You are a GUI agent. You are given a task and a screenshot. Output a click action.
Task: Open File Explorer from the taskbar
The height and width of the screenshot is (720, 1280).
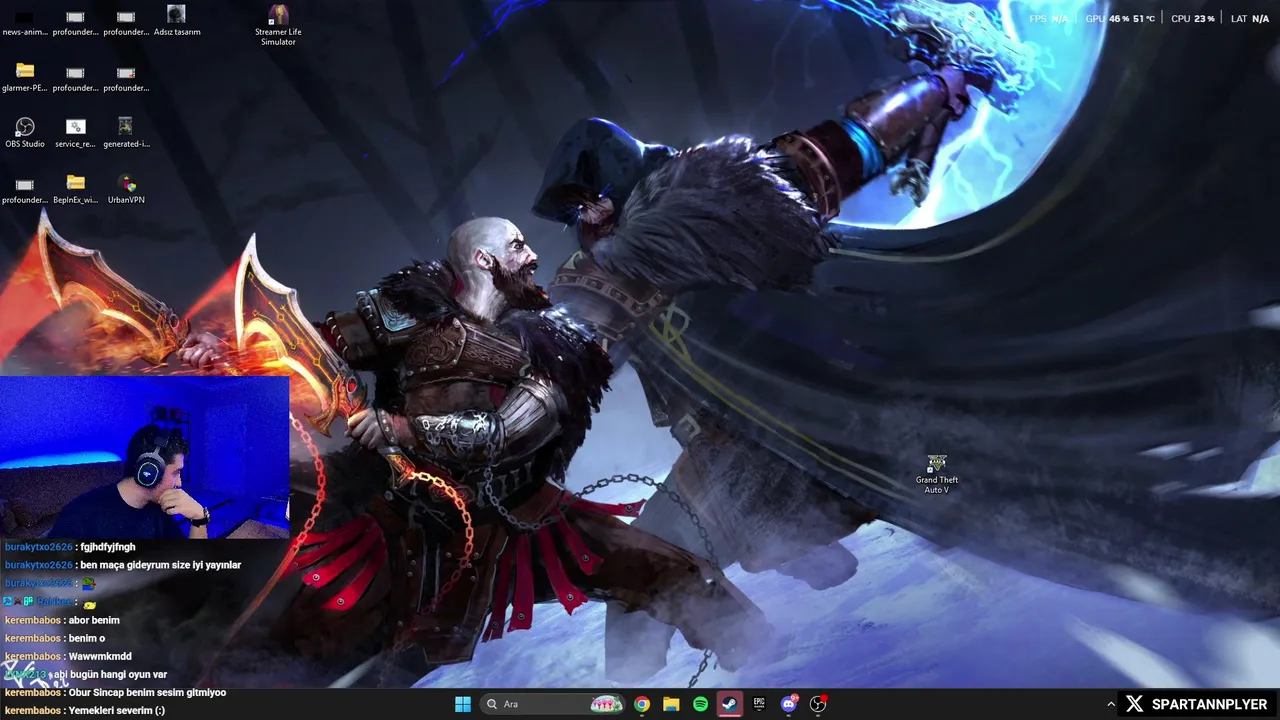coord(671,704)
